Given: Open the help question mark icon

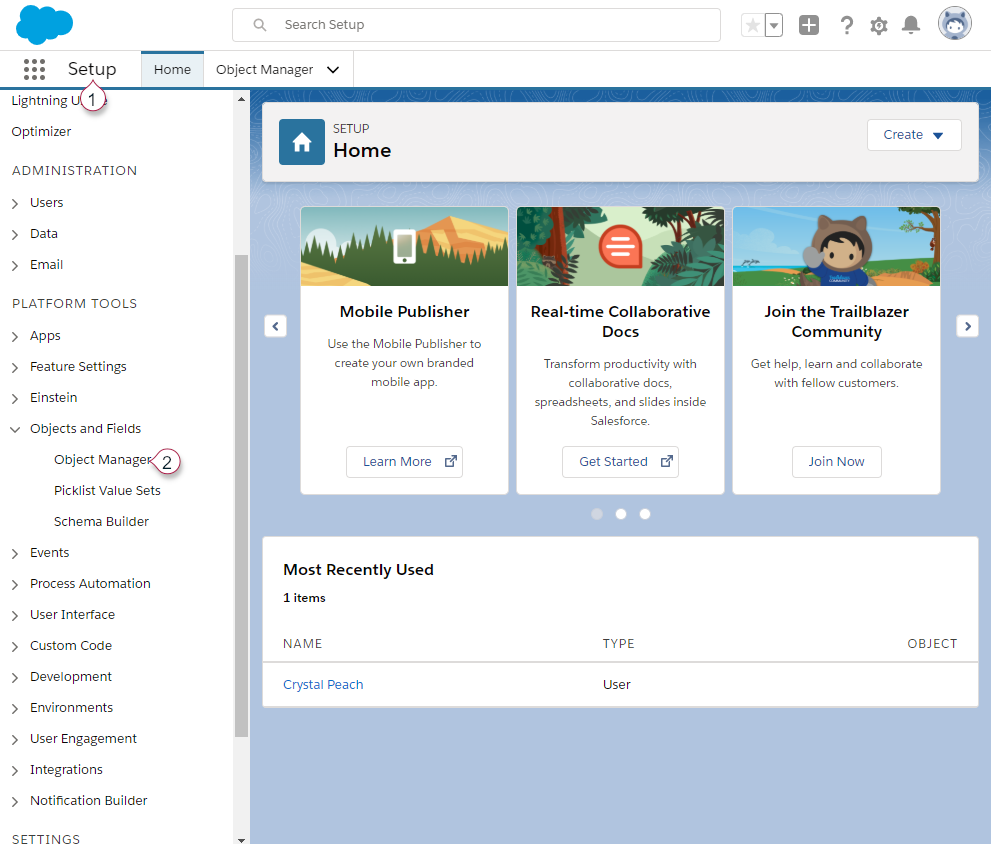Looking at the screenshot, I should pyautogui.click(x=846, y=25).
